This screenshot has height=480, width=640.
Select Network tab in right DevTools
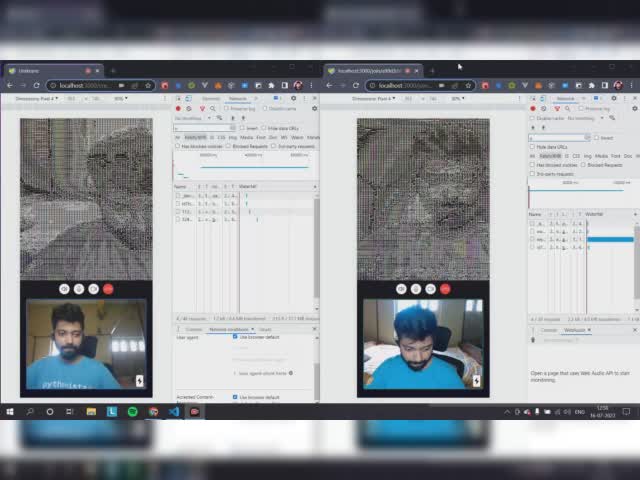[565, 98]
